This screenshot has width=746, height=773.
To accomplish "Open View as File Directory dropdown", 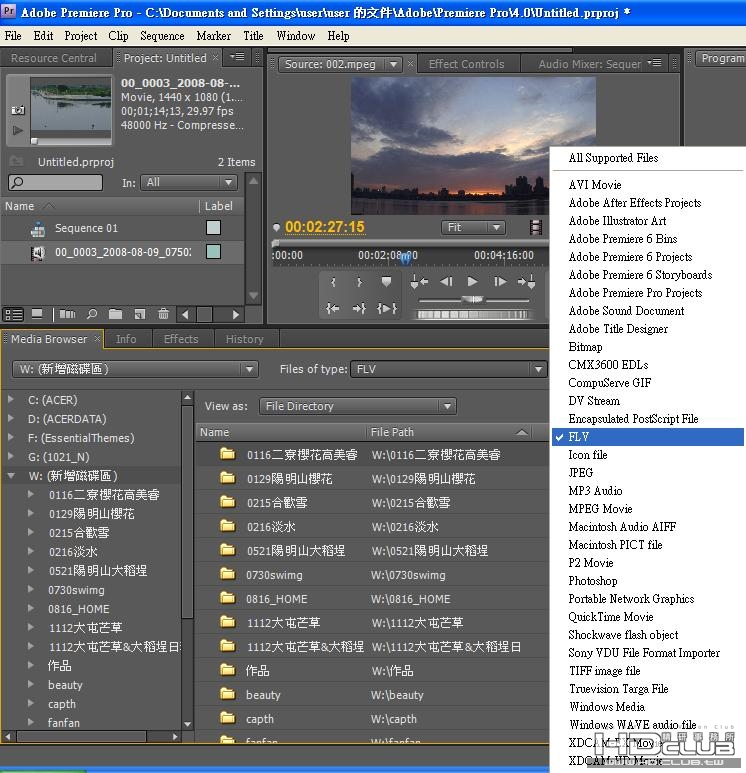I will (x=357, y=406).
